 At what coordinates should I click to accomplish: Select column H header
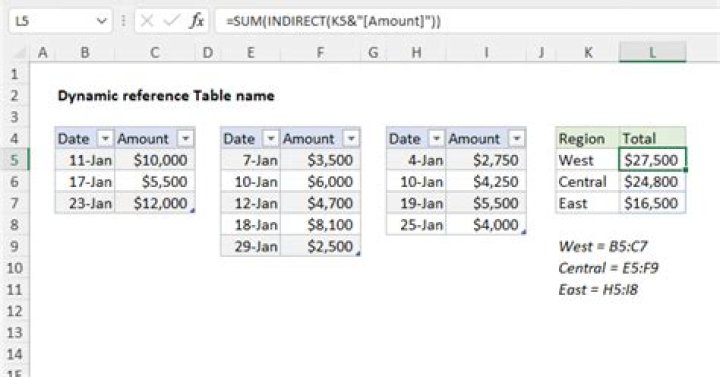pos(416,52)
